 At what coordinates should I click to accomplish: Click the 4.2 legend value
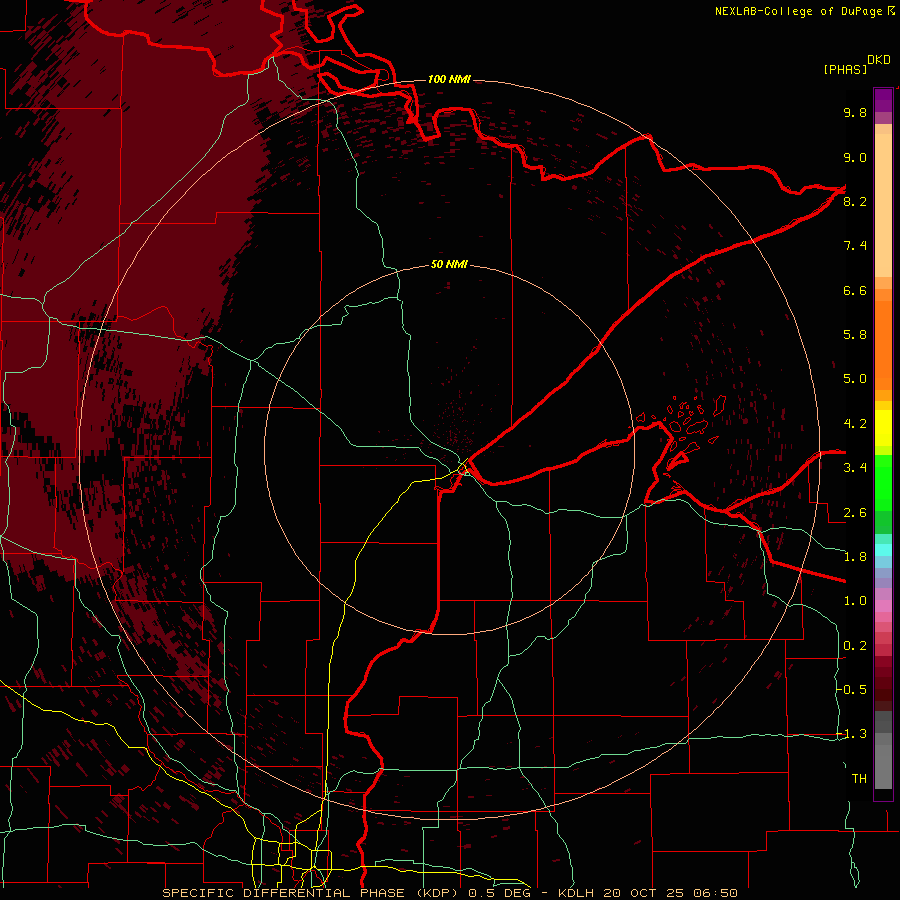click(855, 424)
